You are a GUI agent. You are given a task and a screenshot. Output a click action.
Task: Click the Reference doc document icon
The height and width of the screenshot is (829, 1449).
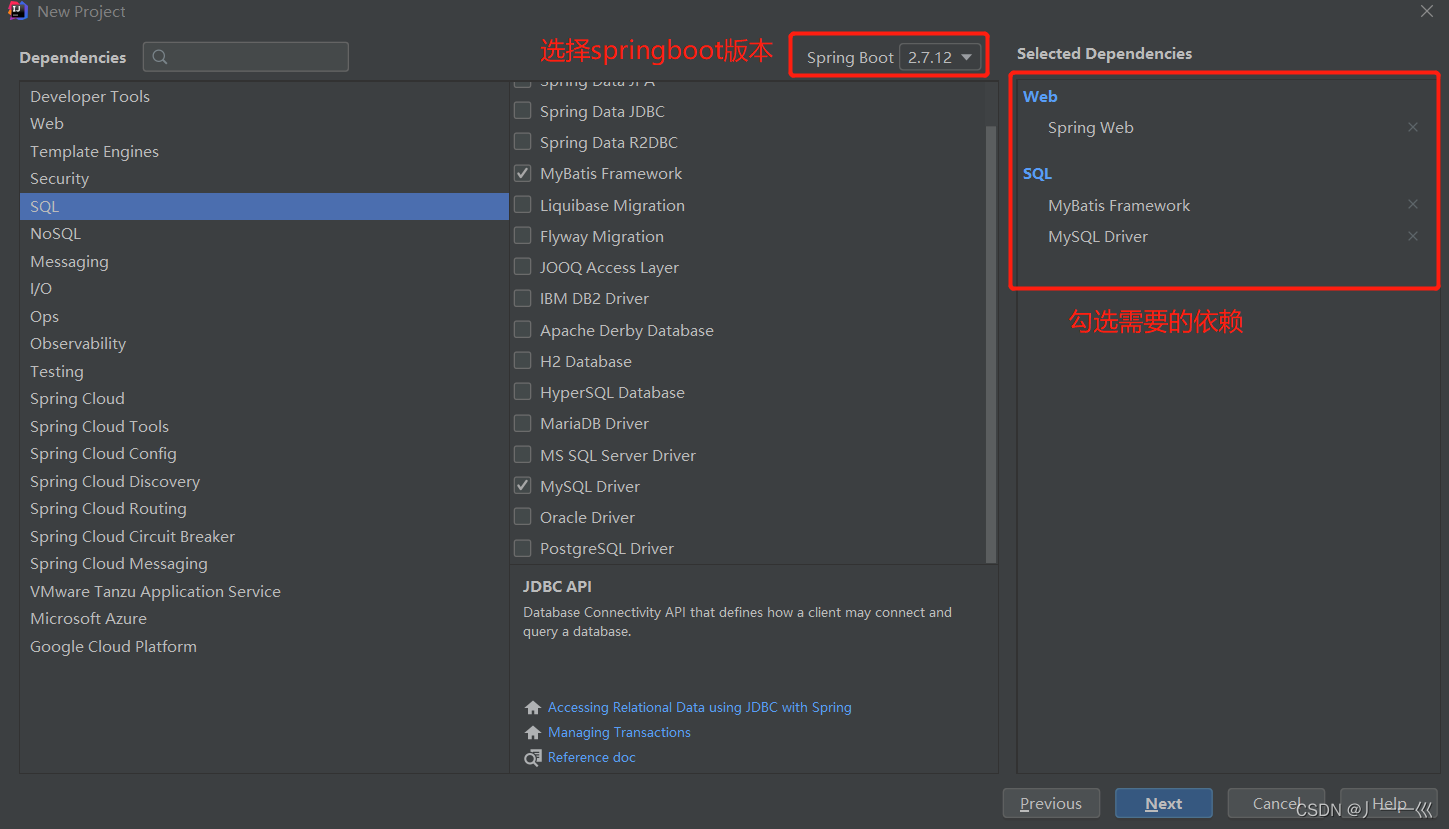click(x=533, y=758)
